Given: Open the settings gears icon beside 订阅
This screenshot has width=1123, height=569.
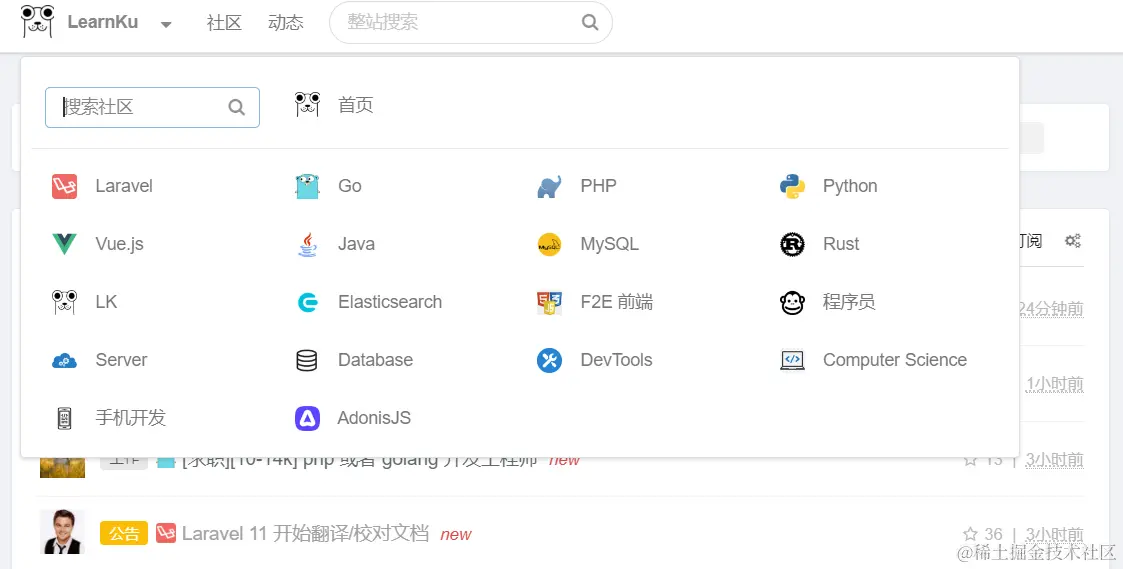Looking at the screenshot, I should tap(1072, 241).
